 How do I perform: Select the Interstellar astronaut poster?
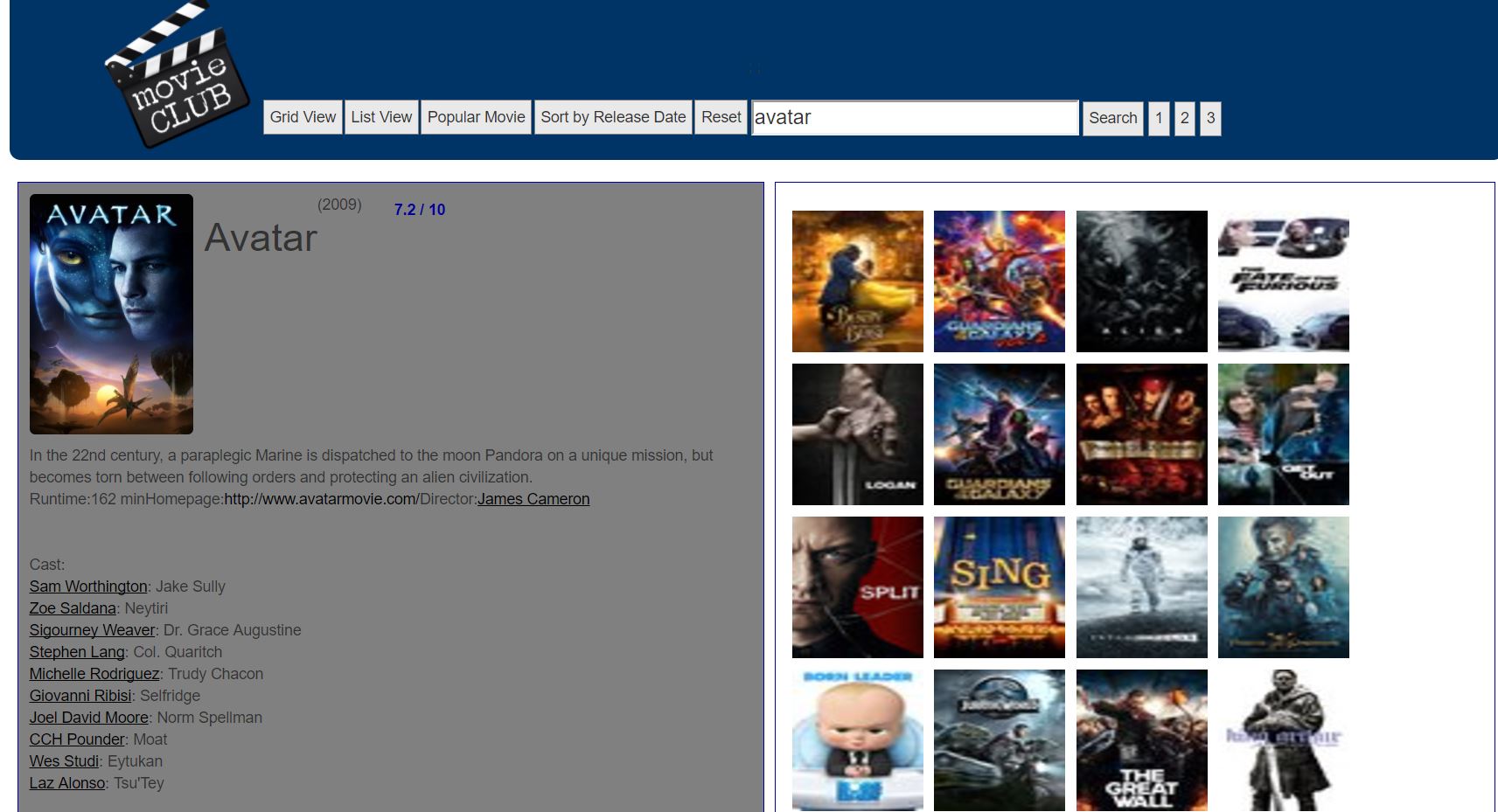(x=1142, y=587)
